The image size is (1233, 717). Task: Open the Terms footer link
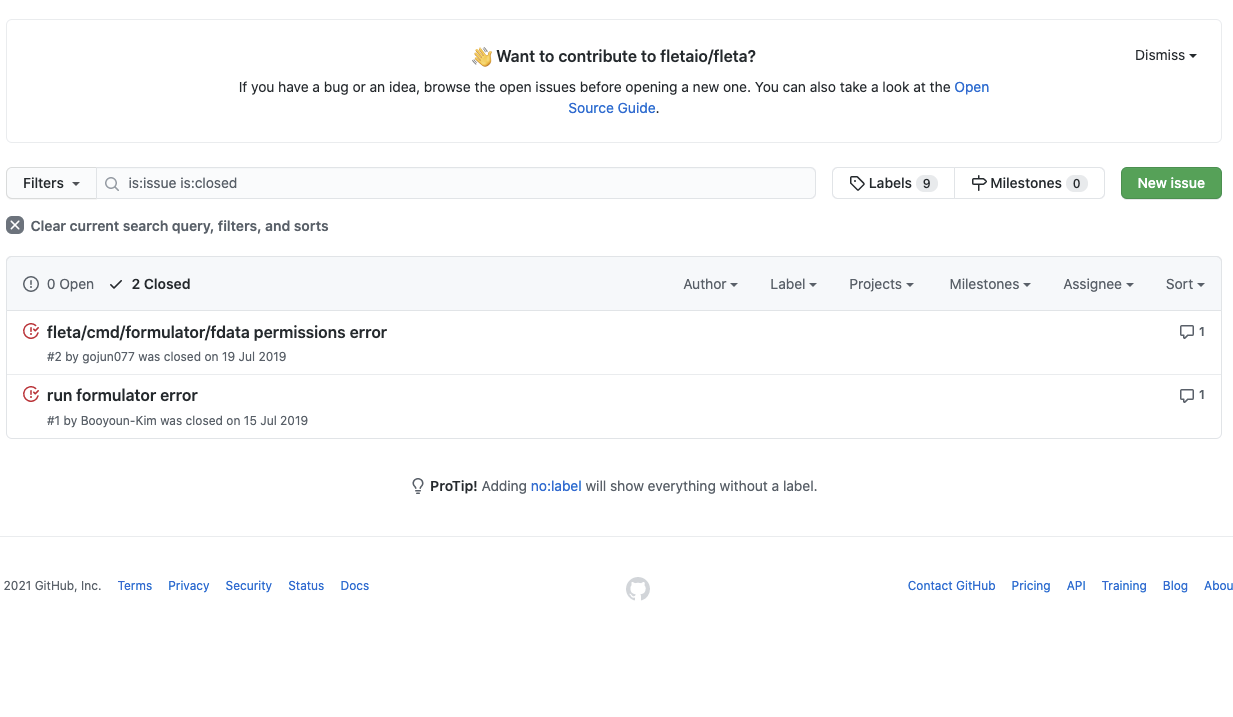click(135, 586)
